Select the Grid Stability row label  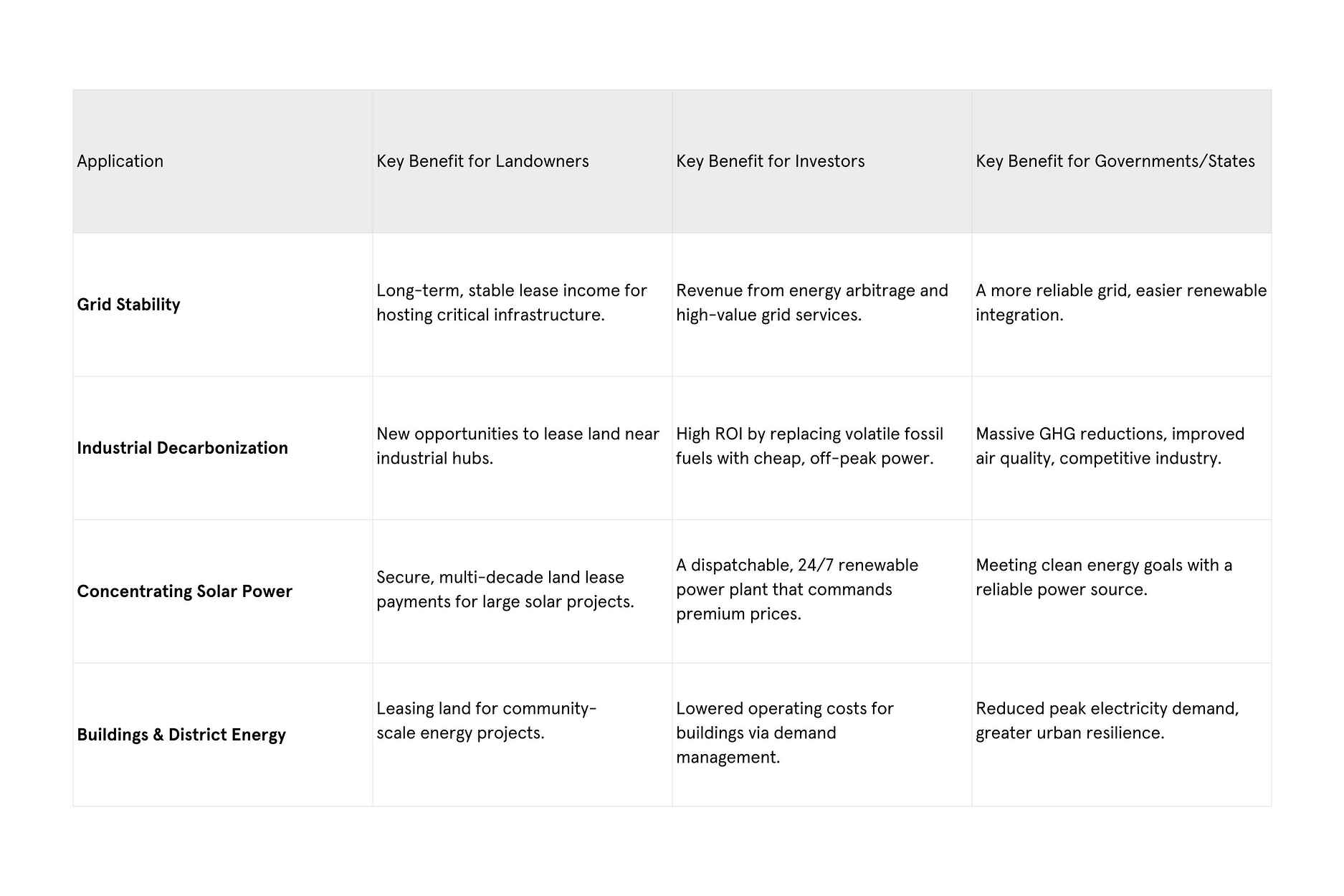129,305
